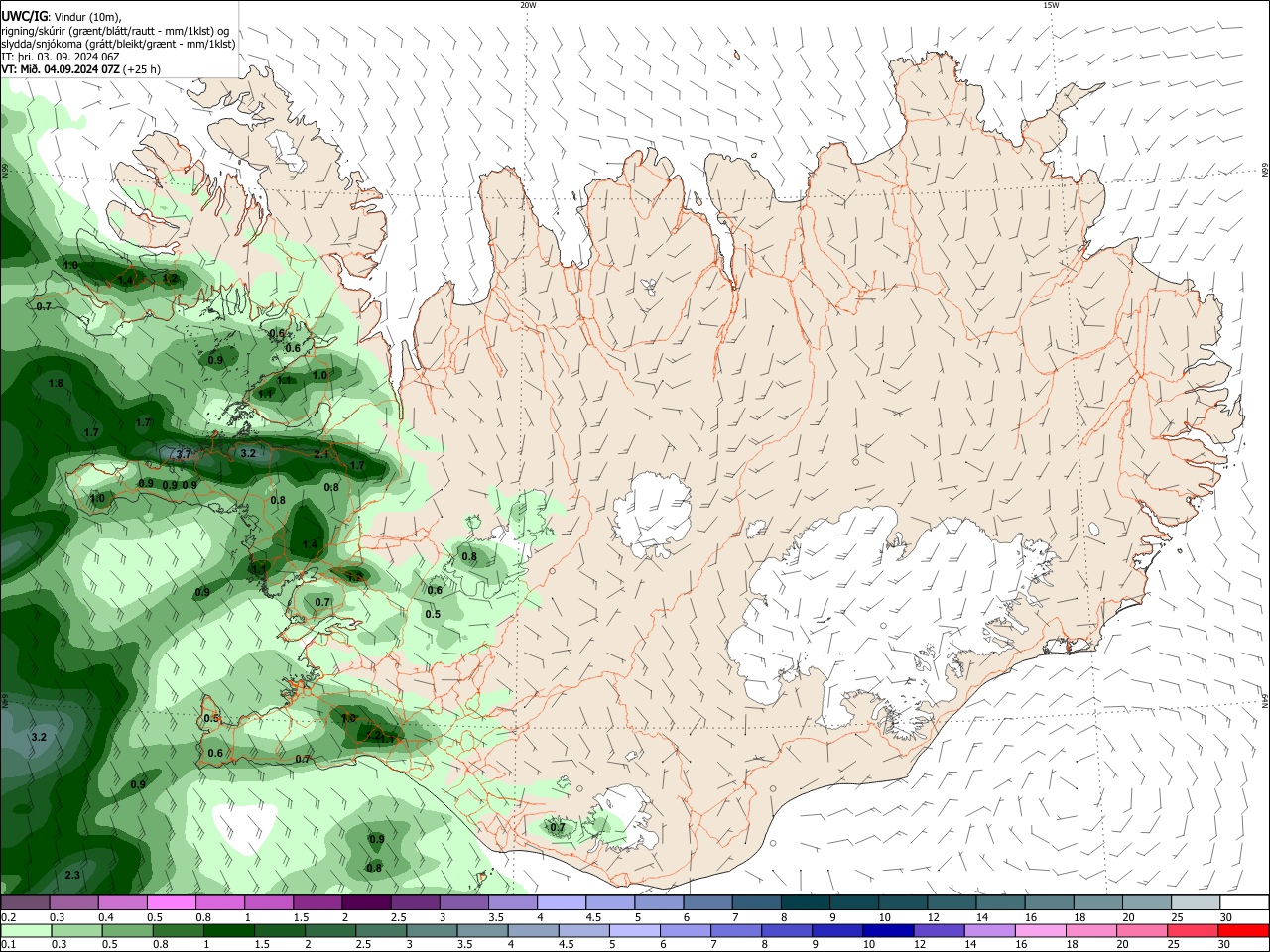Click the '15W' longitude label at top
1270x952 pixels.
1051,5
